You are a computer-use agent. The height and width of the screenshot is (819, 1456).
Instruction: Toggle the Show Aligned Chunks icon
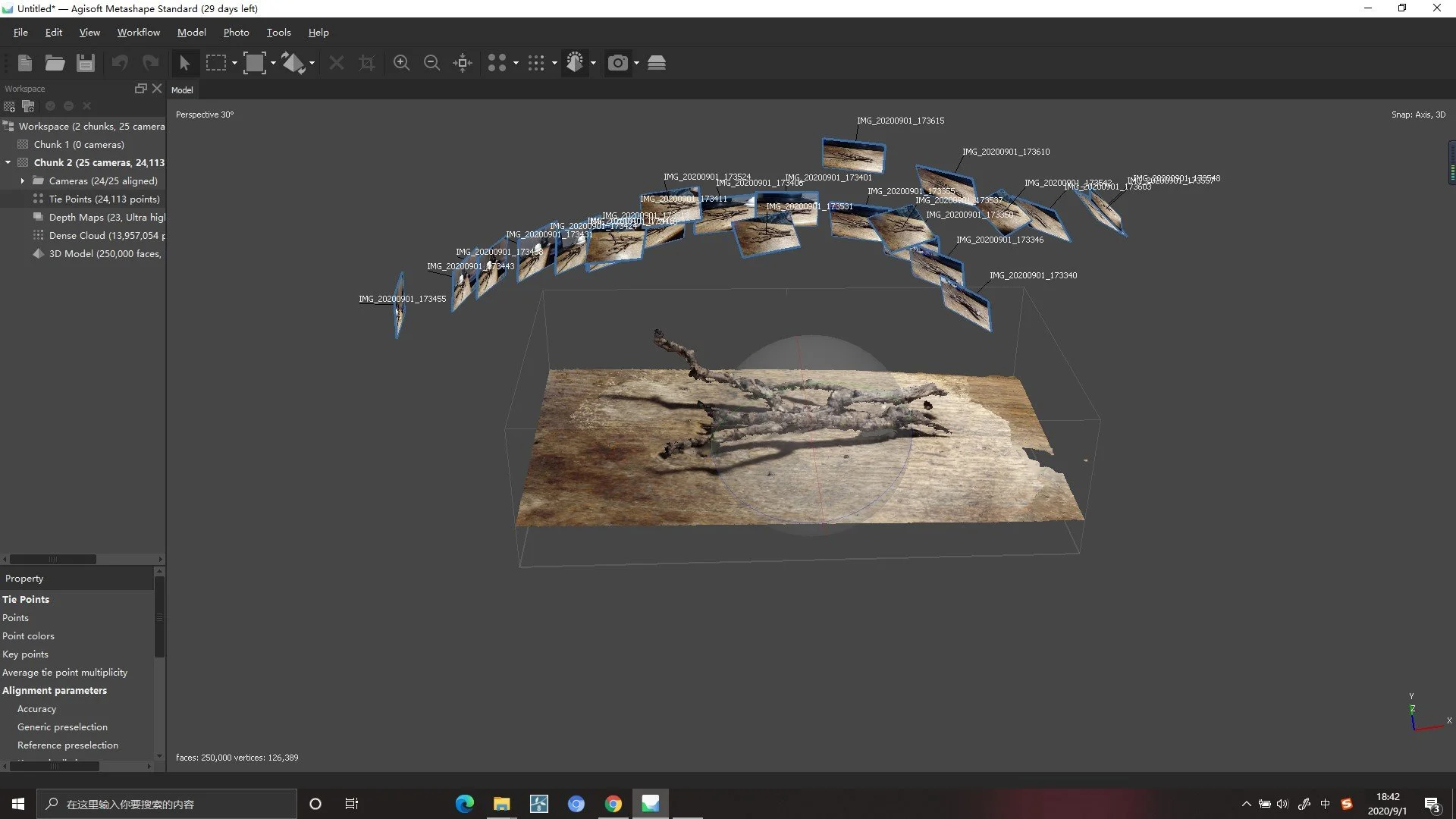657,63
